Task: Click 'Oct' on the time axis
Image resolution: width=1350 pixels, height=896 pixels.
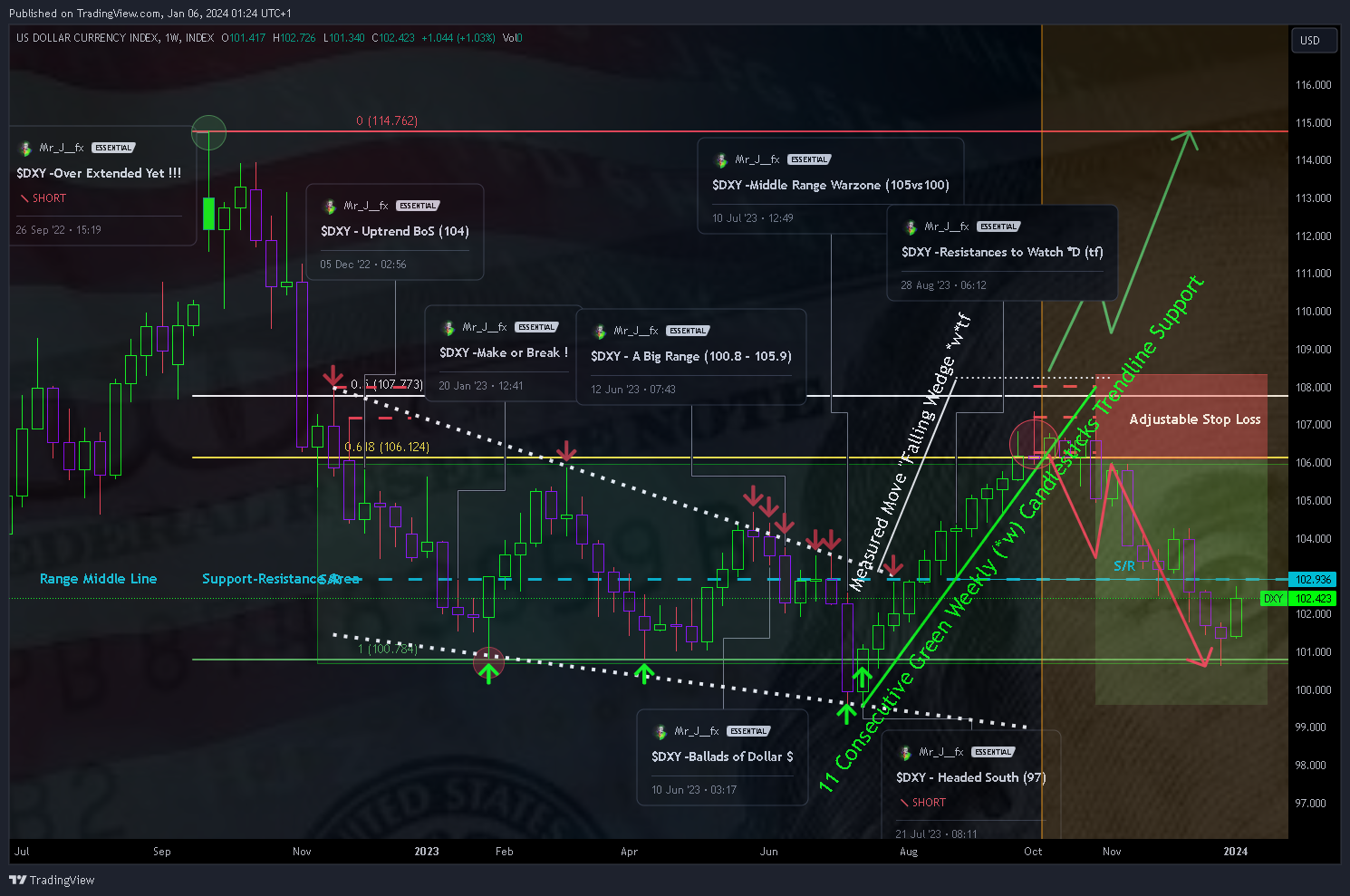Action: (1033, 852)
